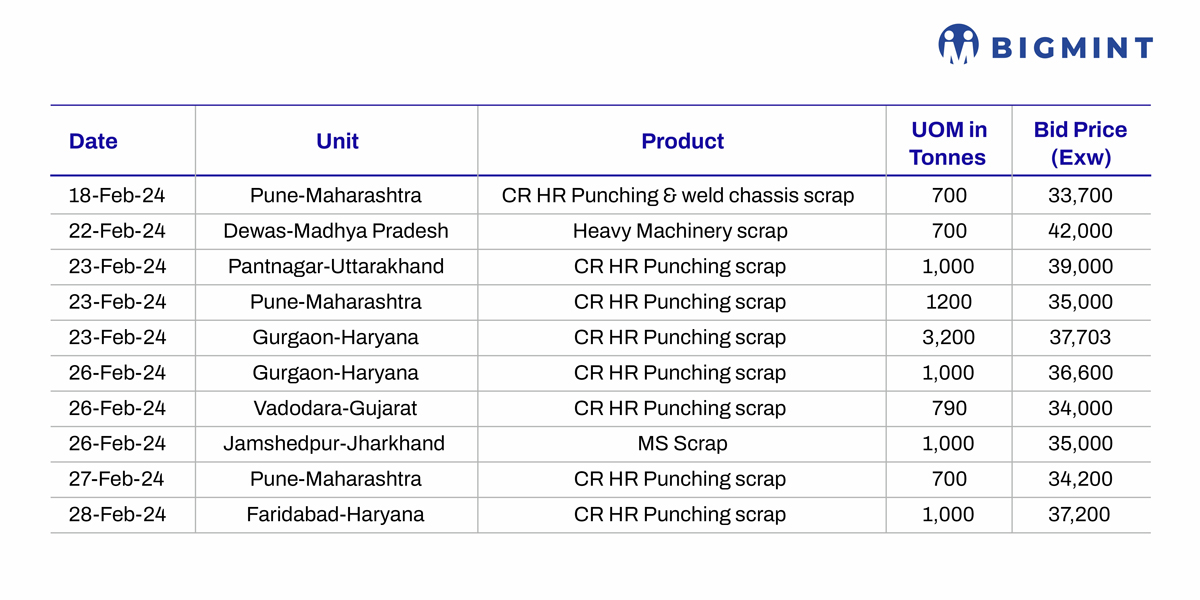The image size is (1200, 600).
Task: Select the 27-Feb-24 date cell
Action: click(117, 479)
